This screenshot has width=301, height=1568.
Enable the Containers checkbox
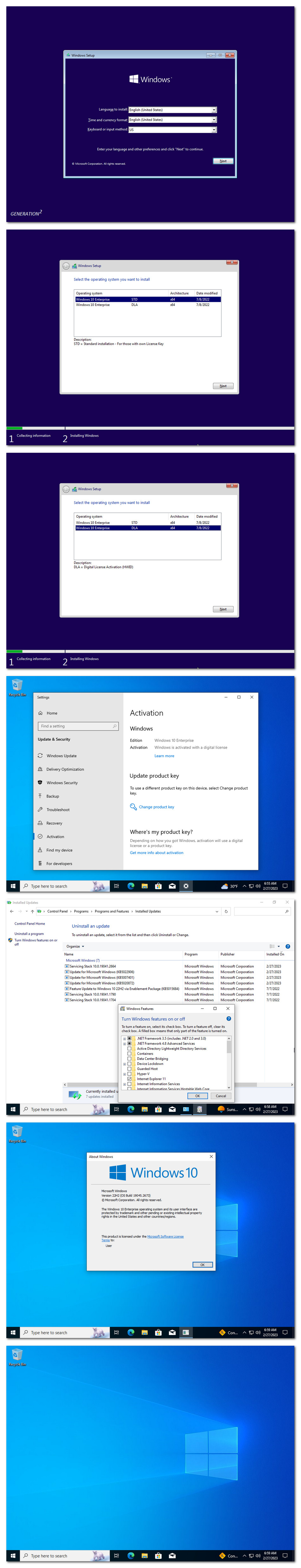[129, 1054]
